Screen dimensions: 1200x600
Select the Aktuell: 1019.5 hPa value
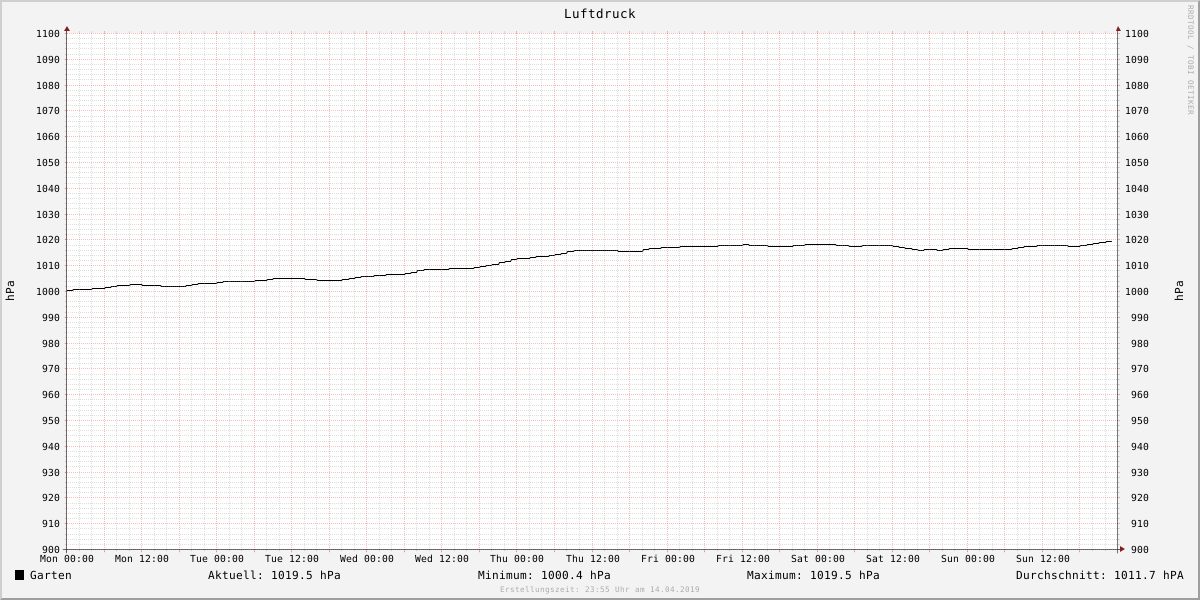click(x=274, y=575)
